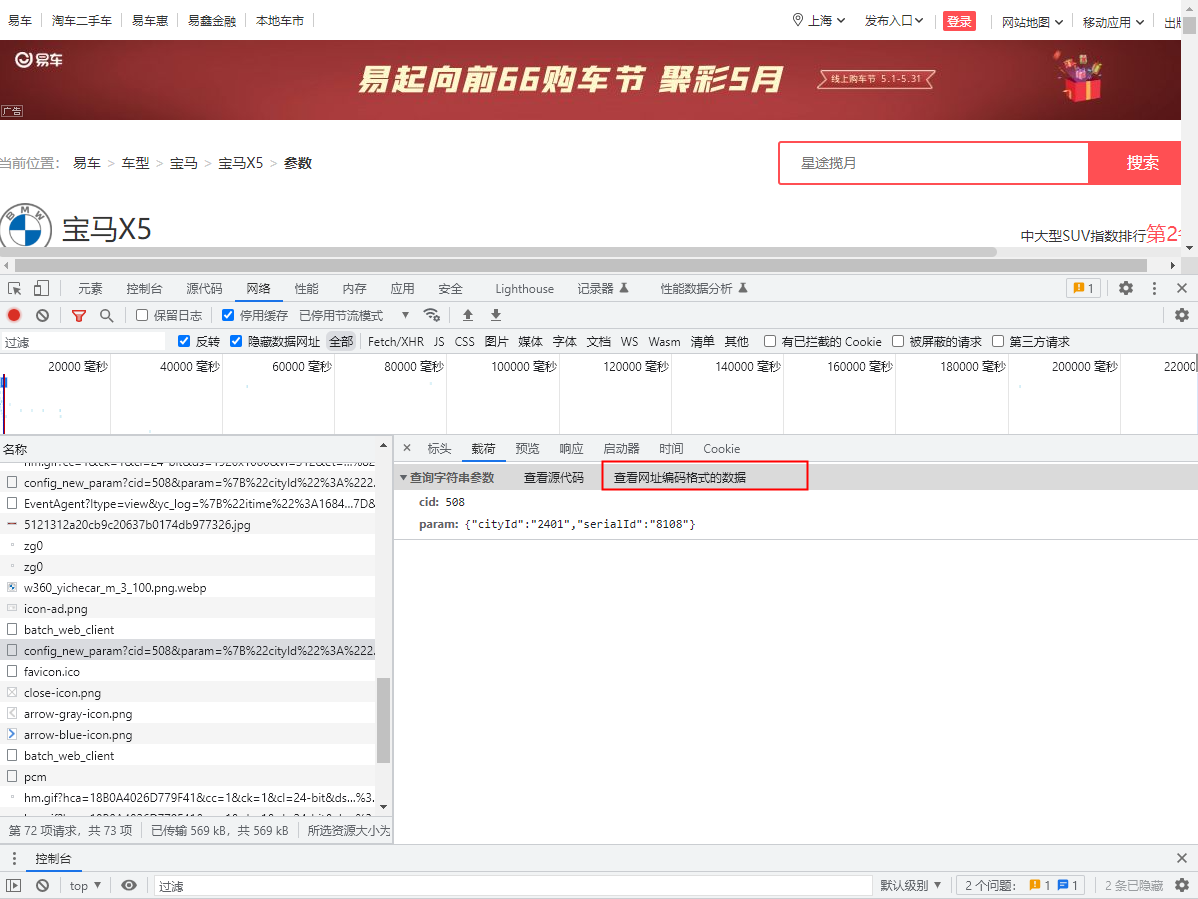Enable 保留日志 checkbox
This screenshot has height=899, width=1198.
pos(142,315)
